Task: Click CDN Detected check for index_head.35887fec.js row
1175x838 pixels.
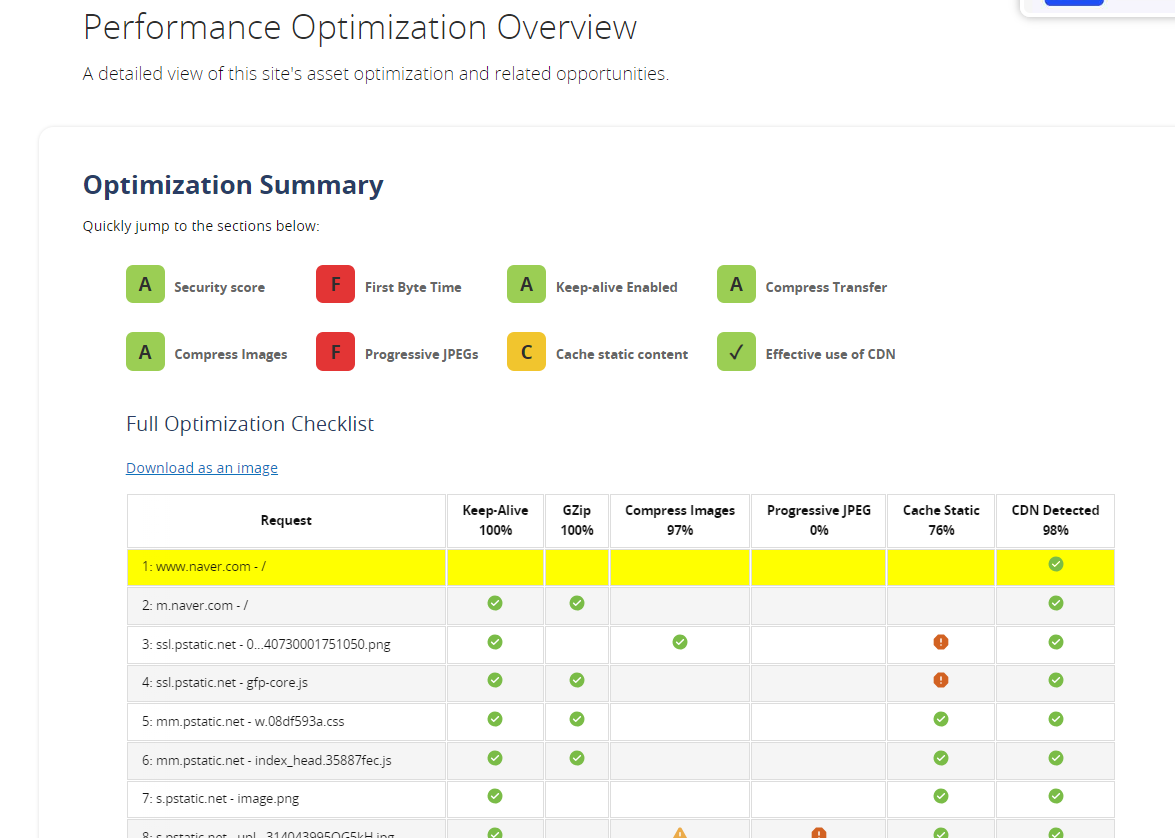Action: point(1056,759)
